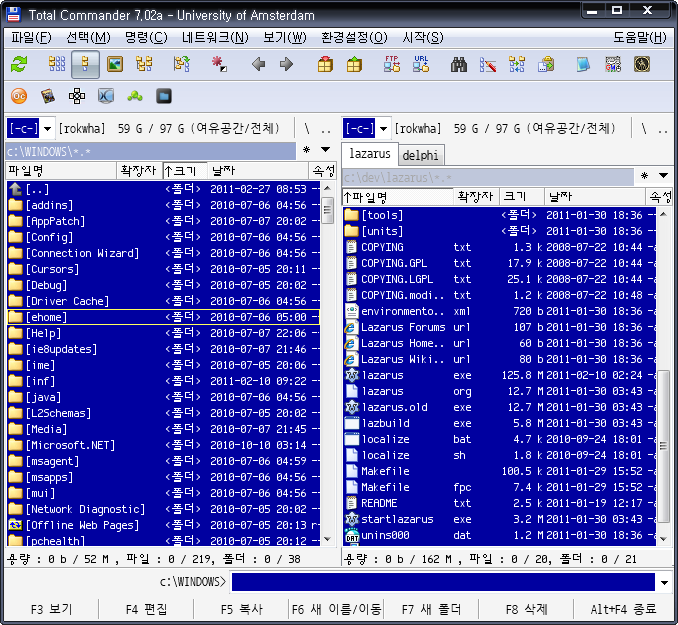This screenshot has height=625, width=678.
Task: Open the directory tree view icon
Action: [x=144, y=64]
